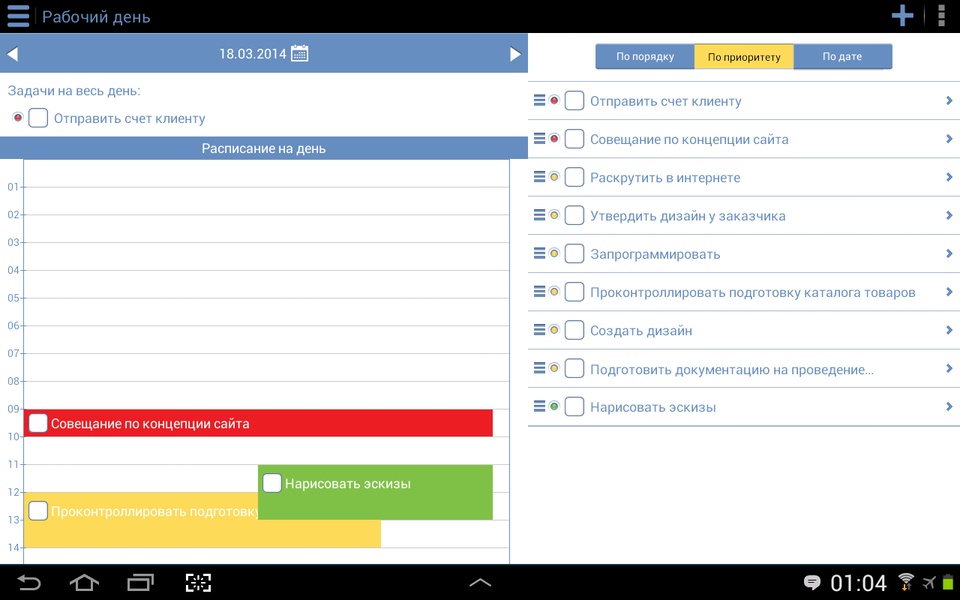Switch to По порядку sorting tab

[645, 56]
